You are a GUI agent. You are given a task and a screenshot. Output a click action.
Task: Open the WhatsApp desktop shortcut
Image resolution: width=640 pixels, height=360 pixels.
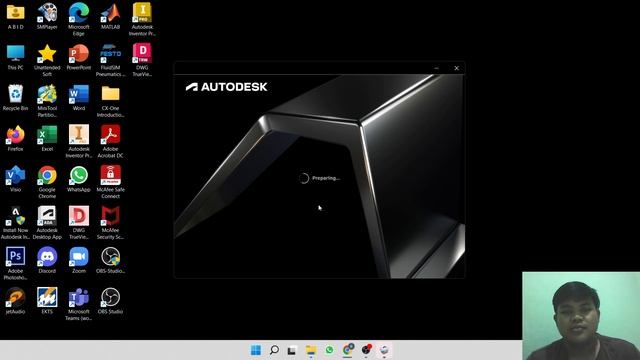coord(79,179)
